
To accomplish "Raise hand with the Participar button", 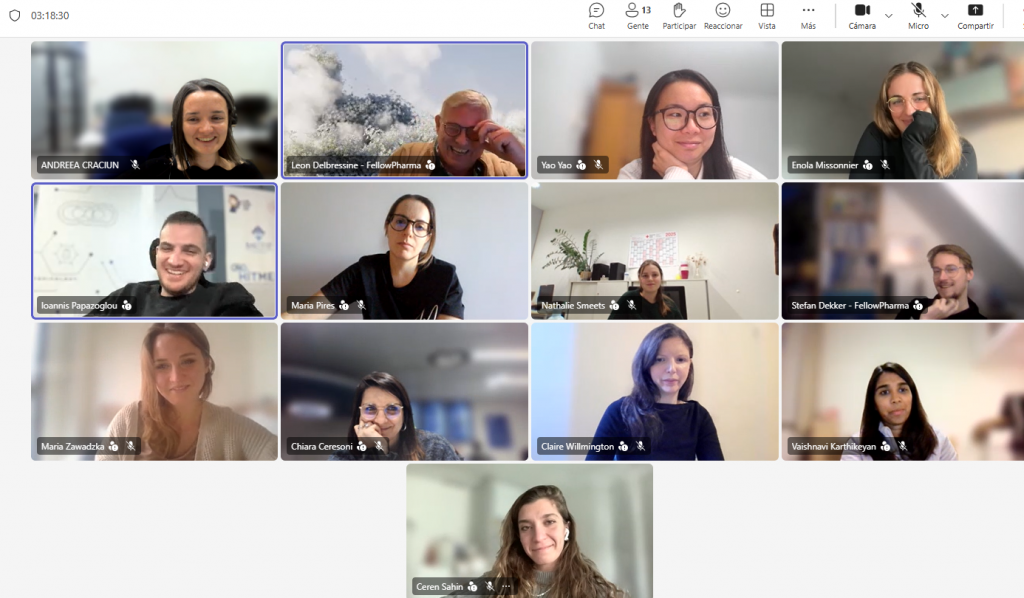I will point(679,16).
